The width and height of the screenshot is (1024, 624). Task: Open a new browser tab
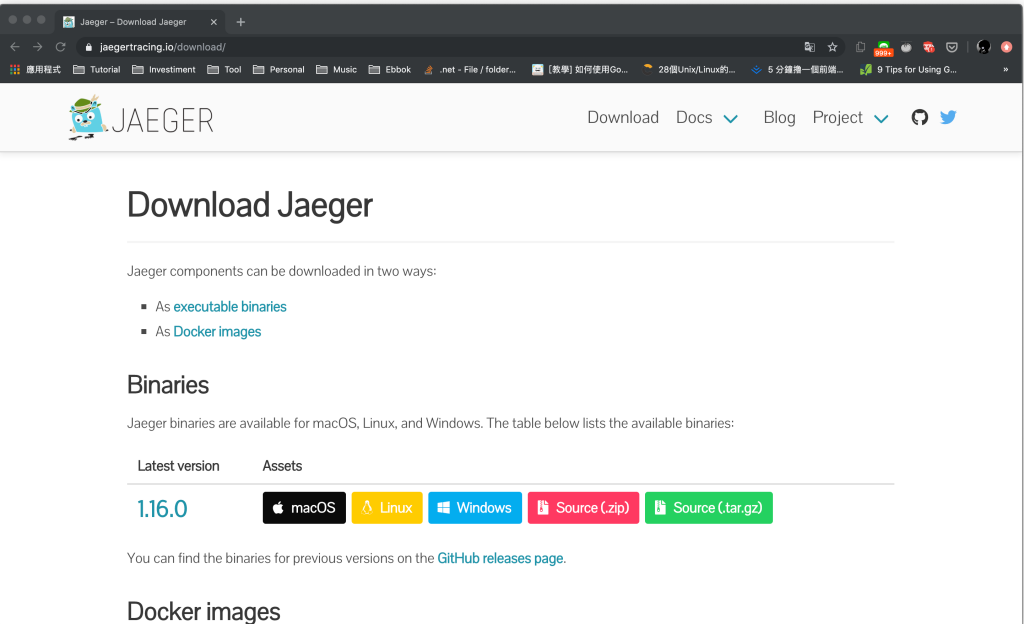240,22
